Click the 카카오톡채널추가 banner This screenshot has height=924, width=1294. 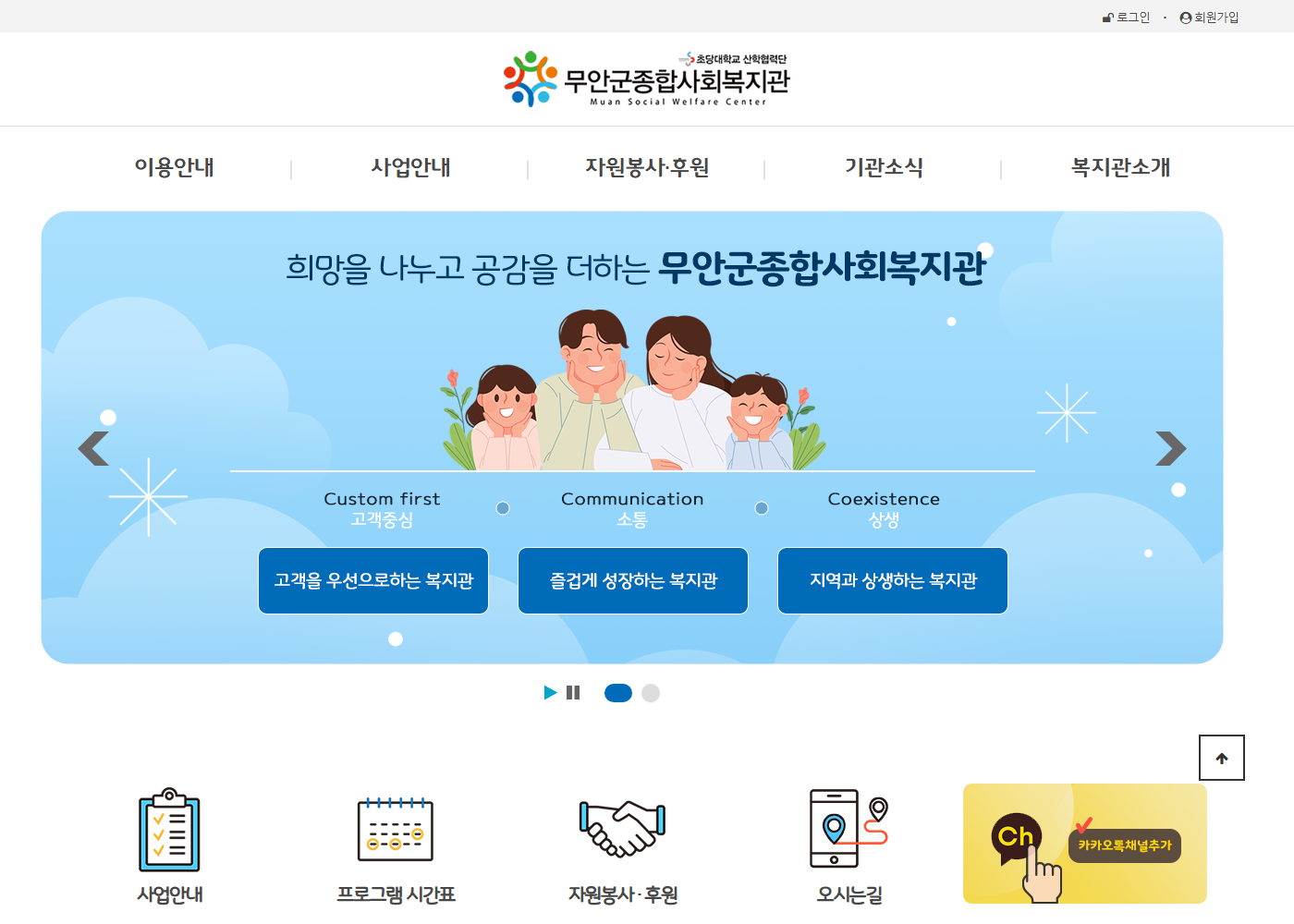pyautogui.click(x=1085, y=844)
